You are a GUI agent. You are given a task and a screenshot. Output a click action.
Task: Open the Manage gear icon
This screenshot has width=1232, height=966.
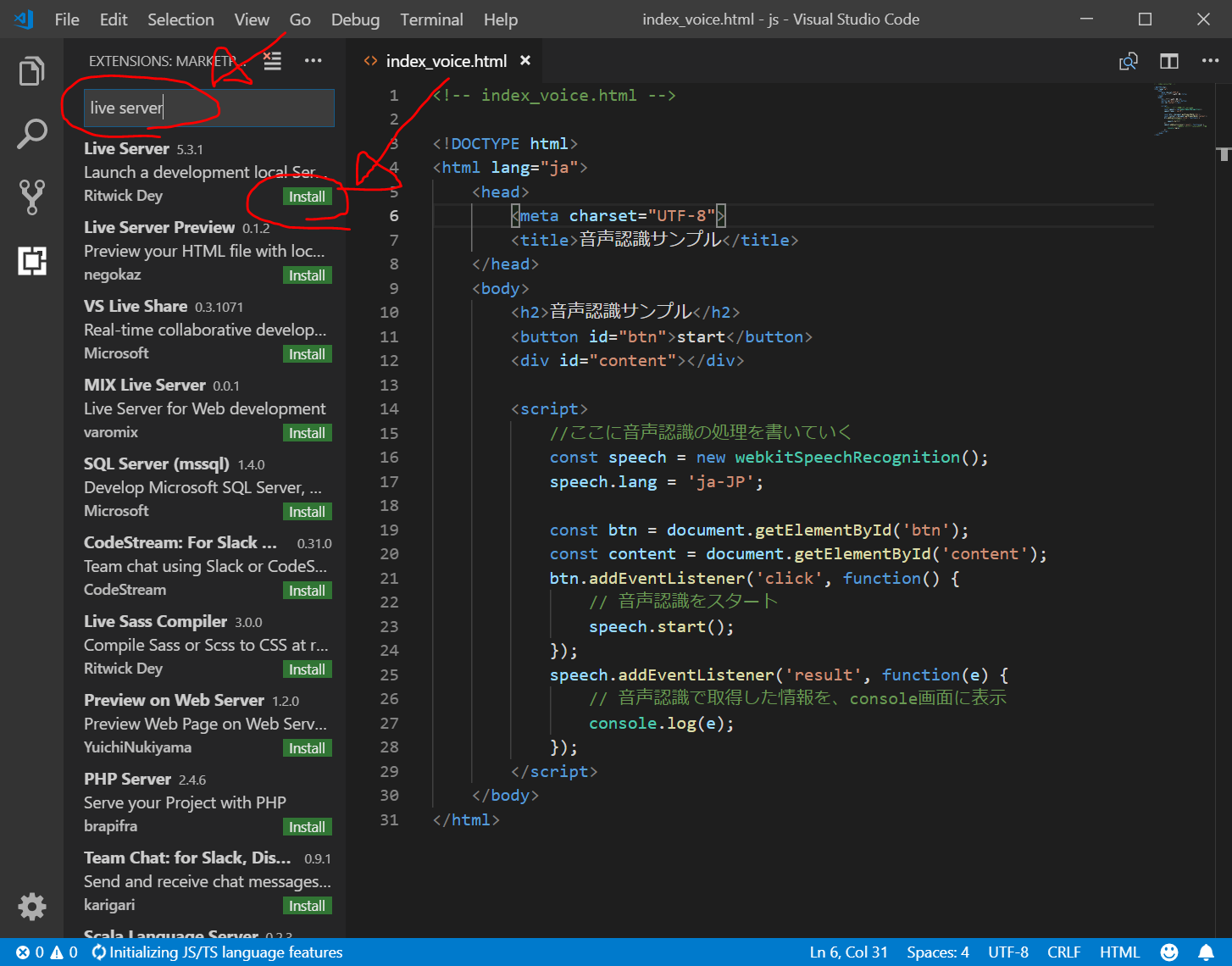click(x=31, y=906)
